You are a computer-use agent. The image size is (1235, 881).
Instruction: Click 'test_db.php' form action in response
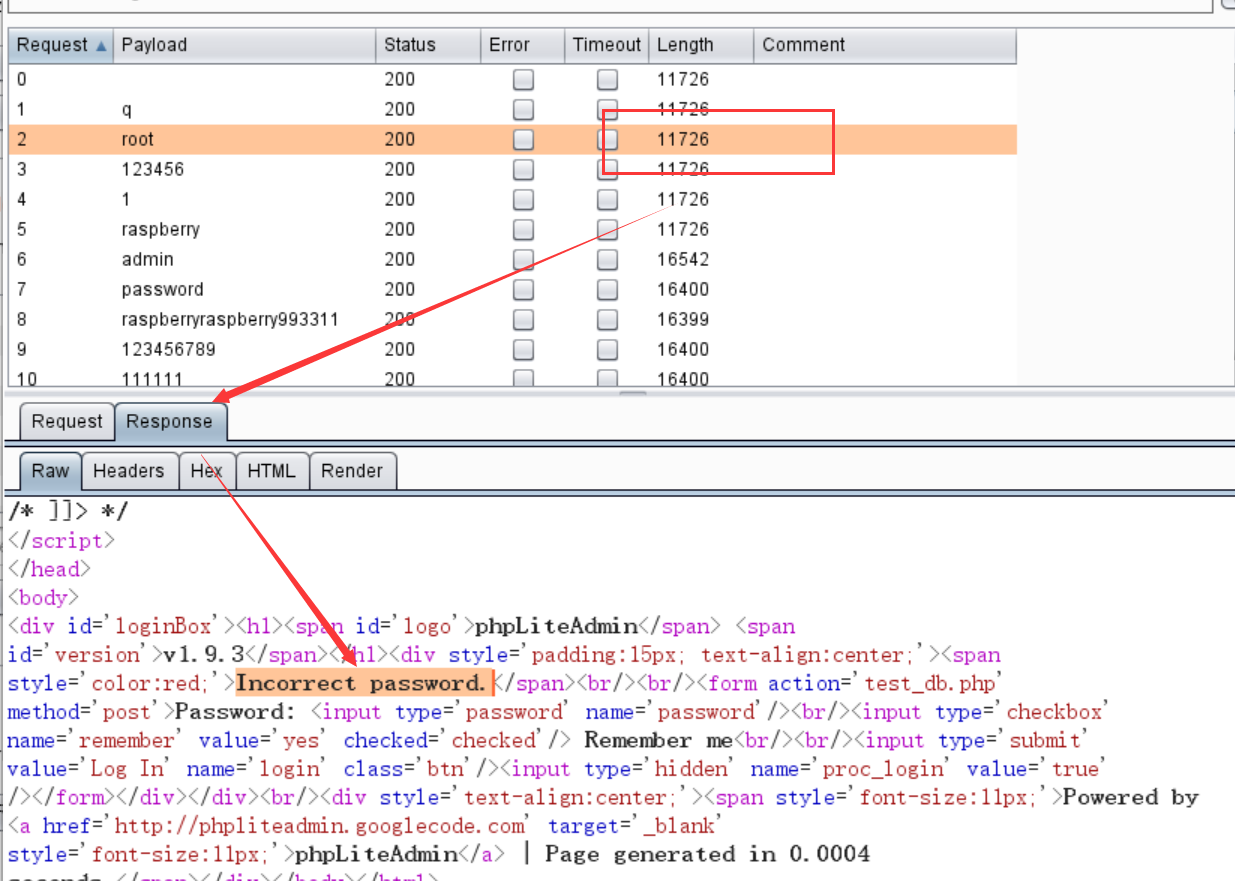pos(930,684)
